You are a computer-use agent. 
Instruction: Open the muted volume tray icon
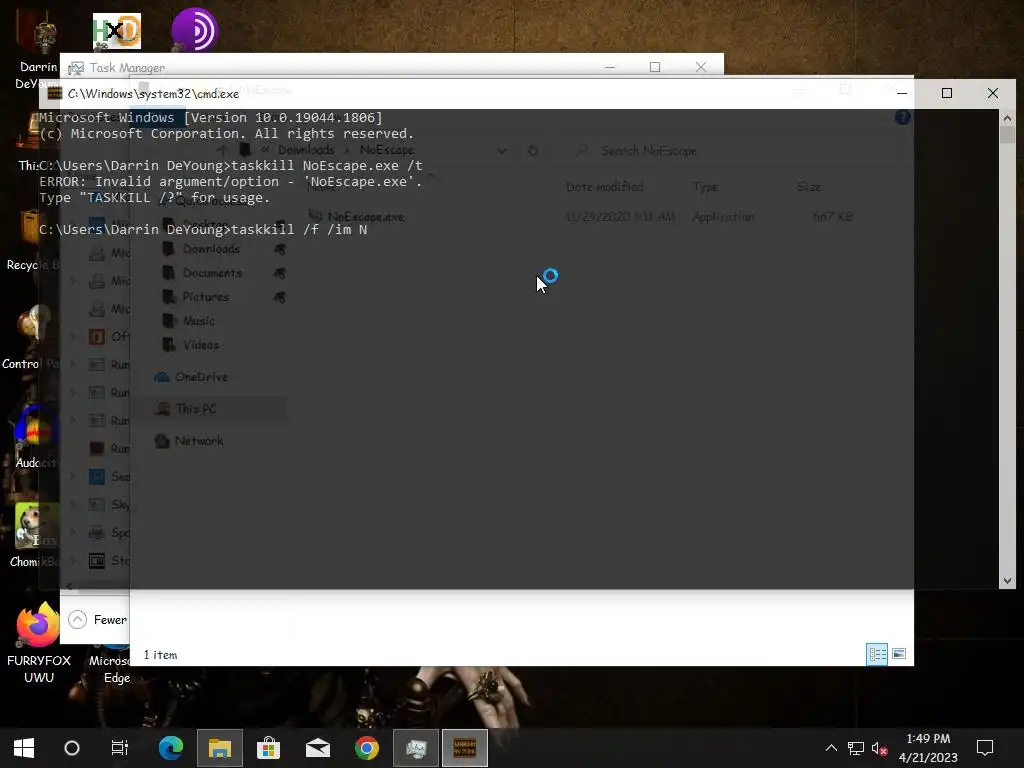(x=880, y=748)
